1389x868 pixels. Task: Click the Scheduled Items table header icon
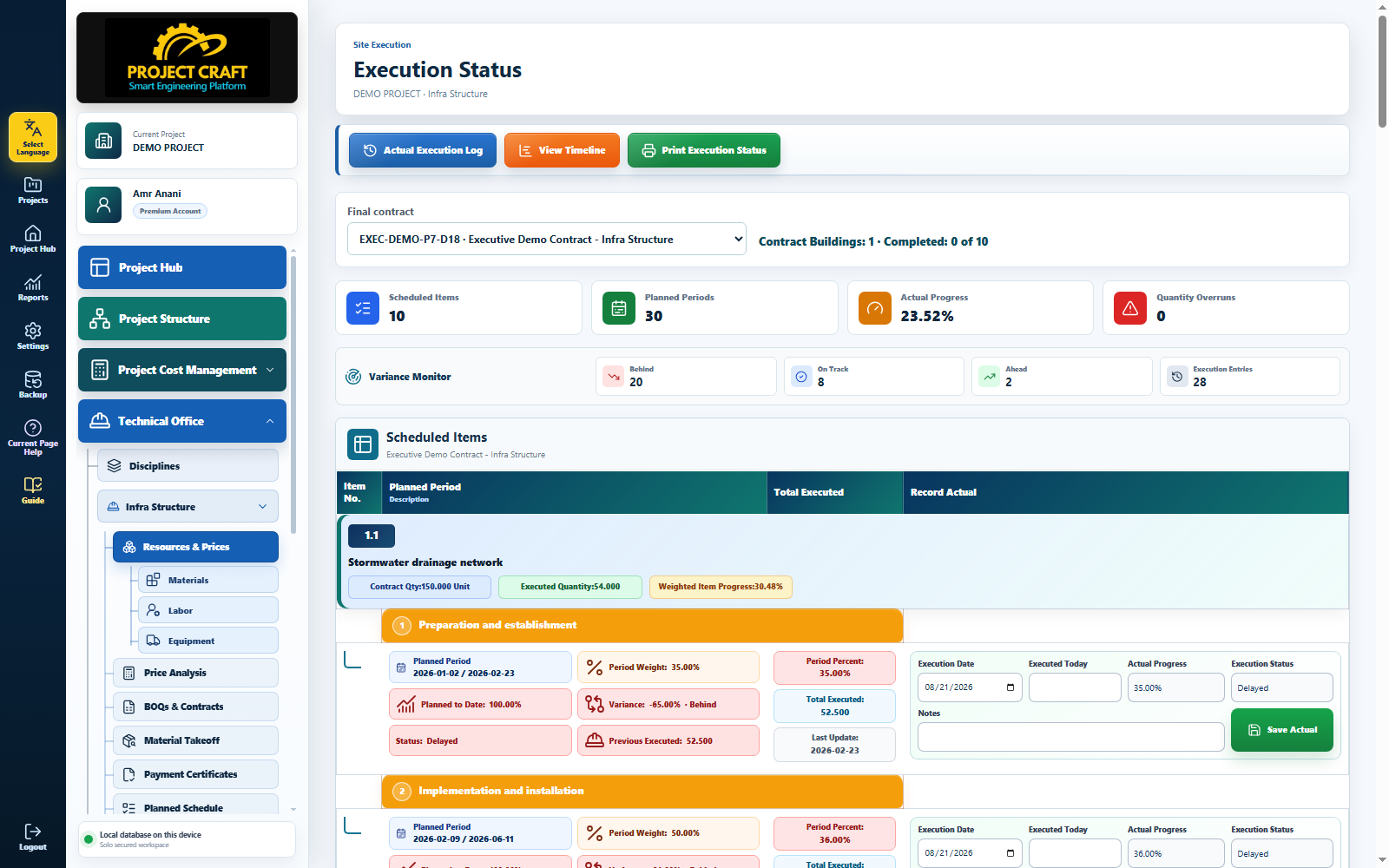point(363,444)
